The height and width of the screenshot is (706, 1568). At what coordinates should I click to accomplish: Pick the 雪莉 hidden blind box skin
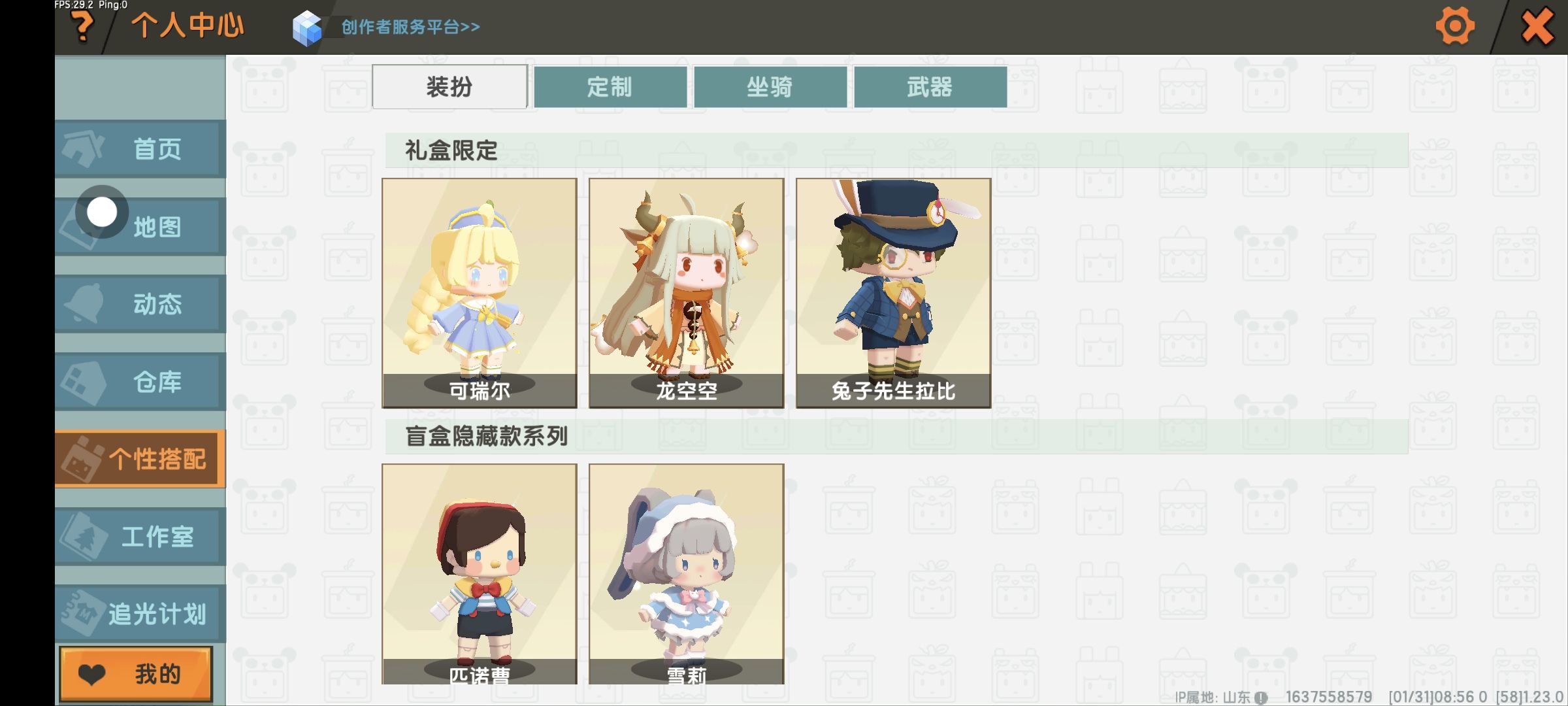687,574
